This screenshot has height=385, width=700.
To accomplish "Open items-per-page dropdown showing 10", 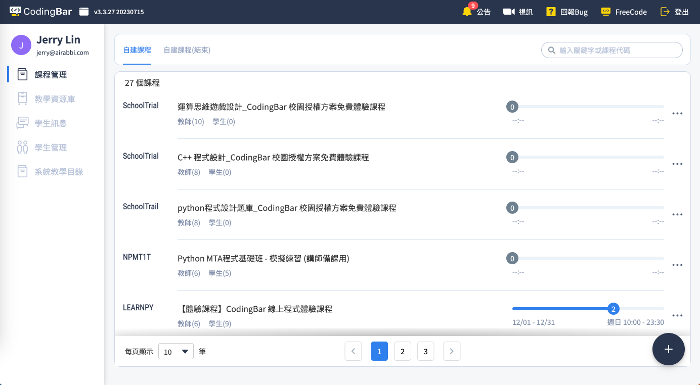I will click(x=176, y=352).
